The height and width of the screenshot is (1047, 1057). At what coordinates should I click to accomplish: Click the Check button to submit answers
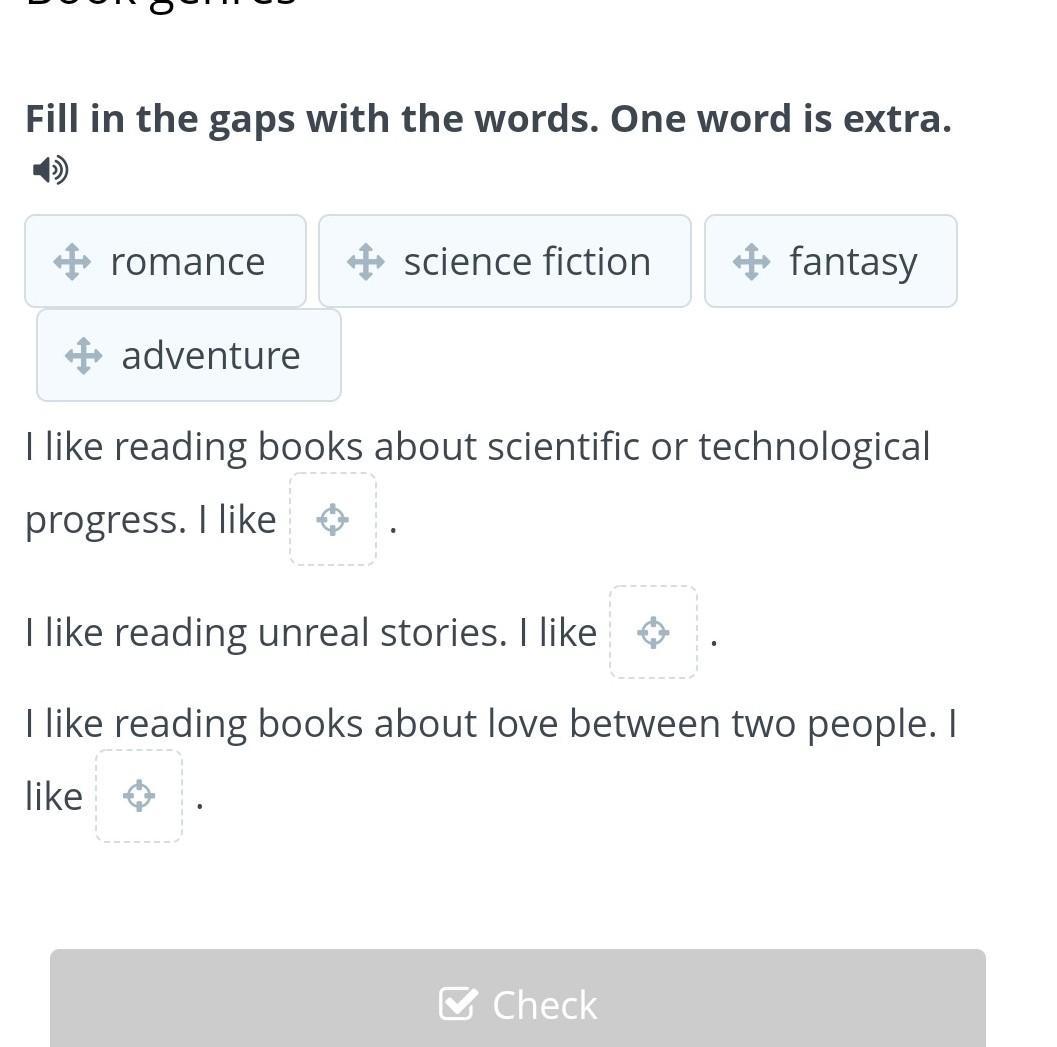pos(518,998)
